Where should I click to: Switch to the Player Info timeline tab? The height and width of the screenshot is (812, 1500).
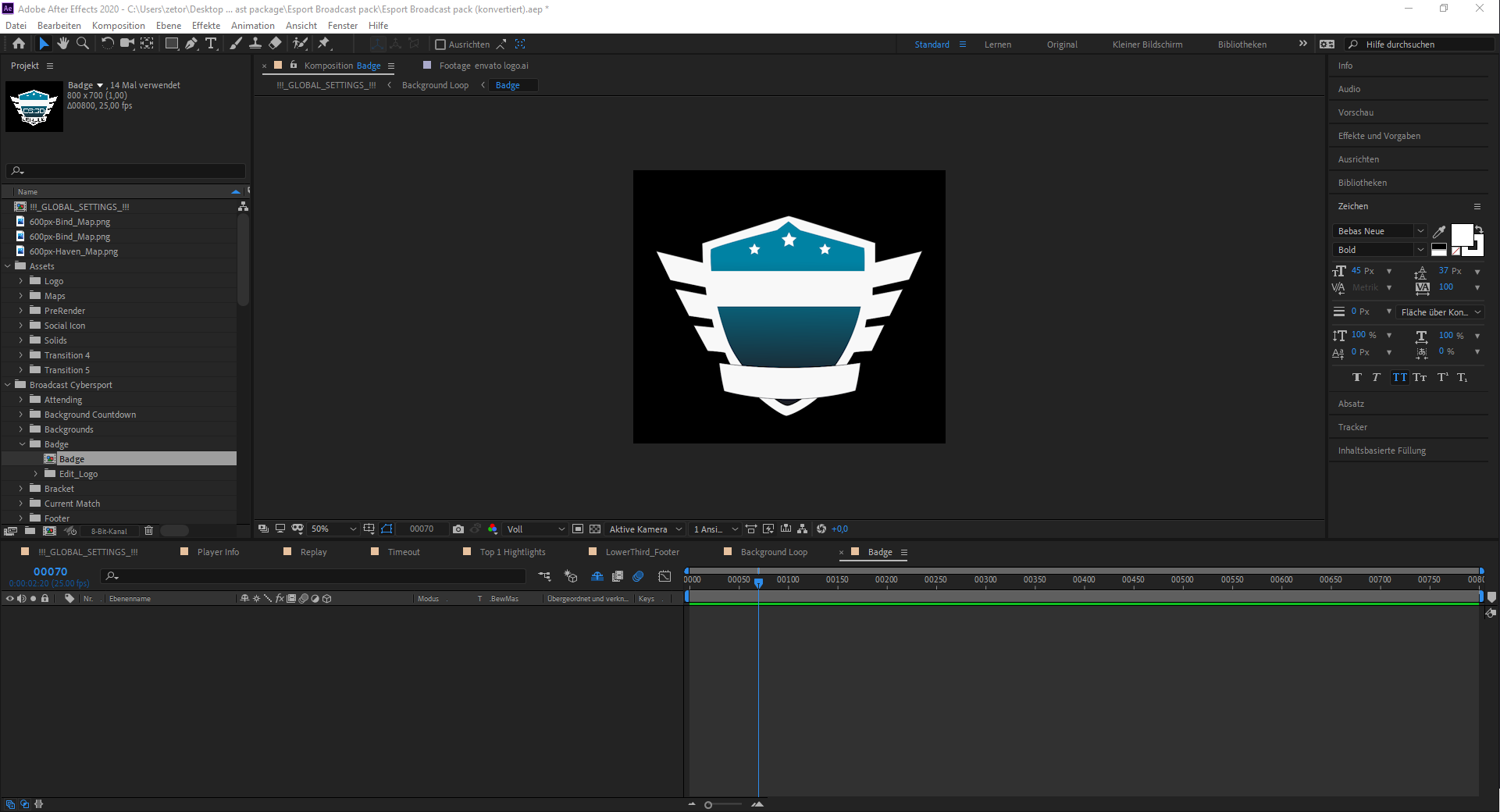[x=218, y=552]
